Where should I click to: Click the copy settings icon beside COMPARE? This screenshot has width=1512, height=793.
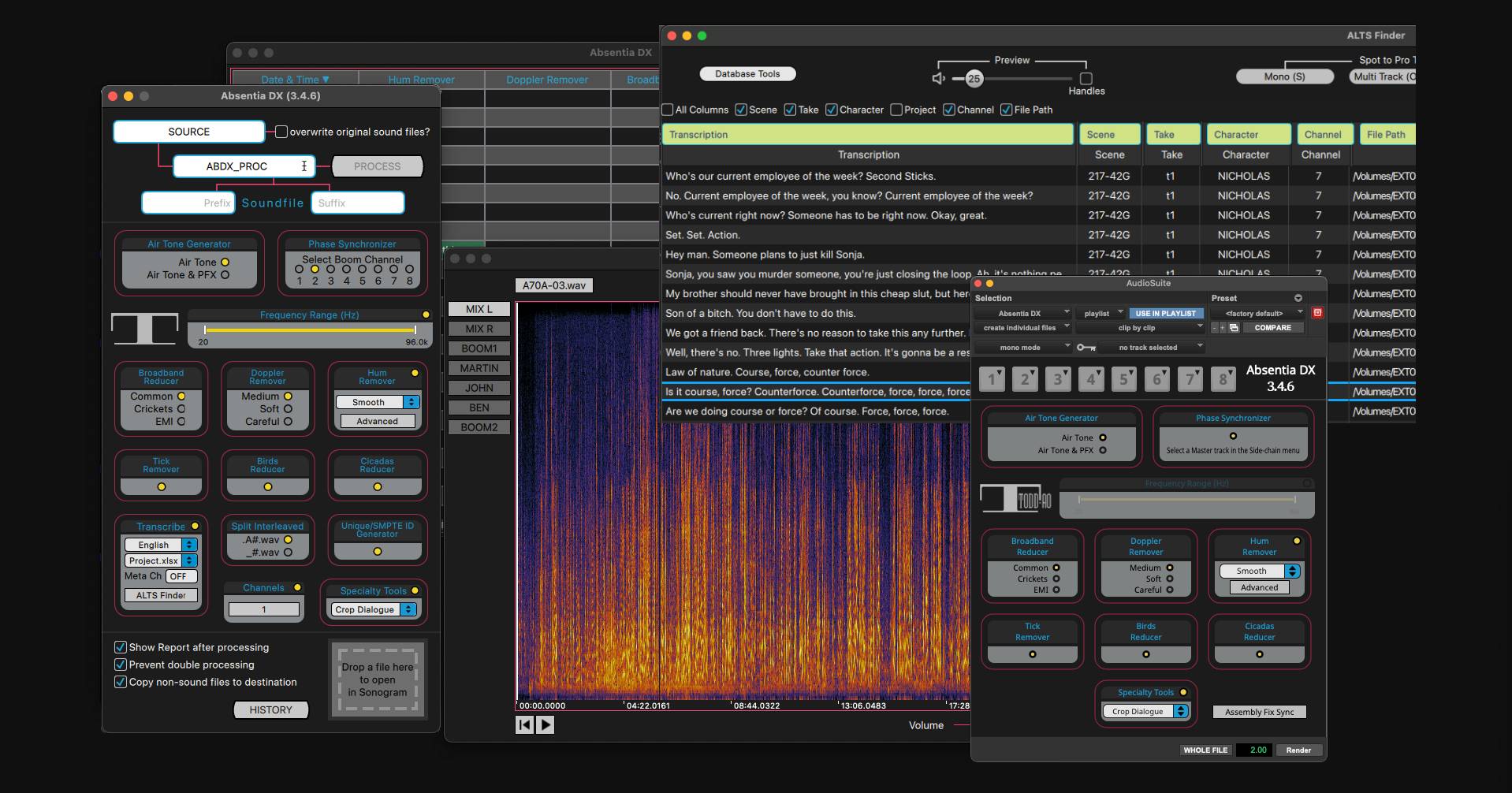point(1234,328)
